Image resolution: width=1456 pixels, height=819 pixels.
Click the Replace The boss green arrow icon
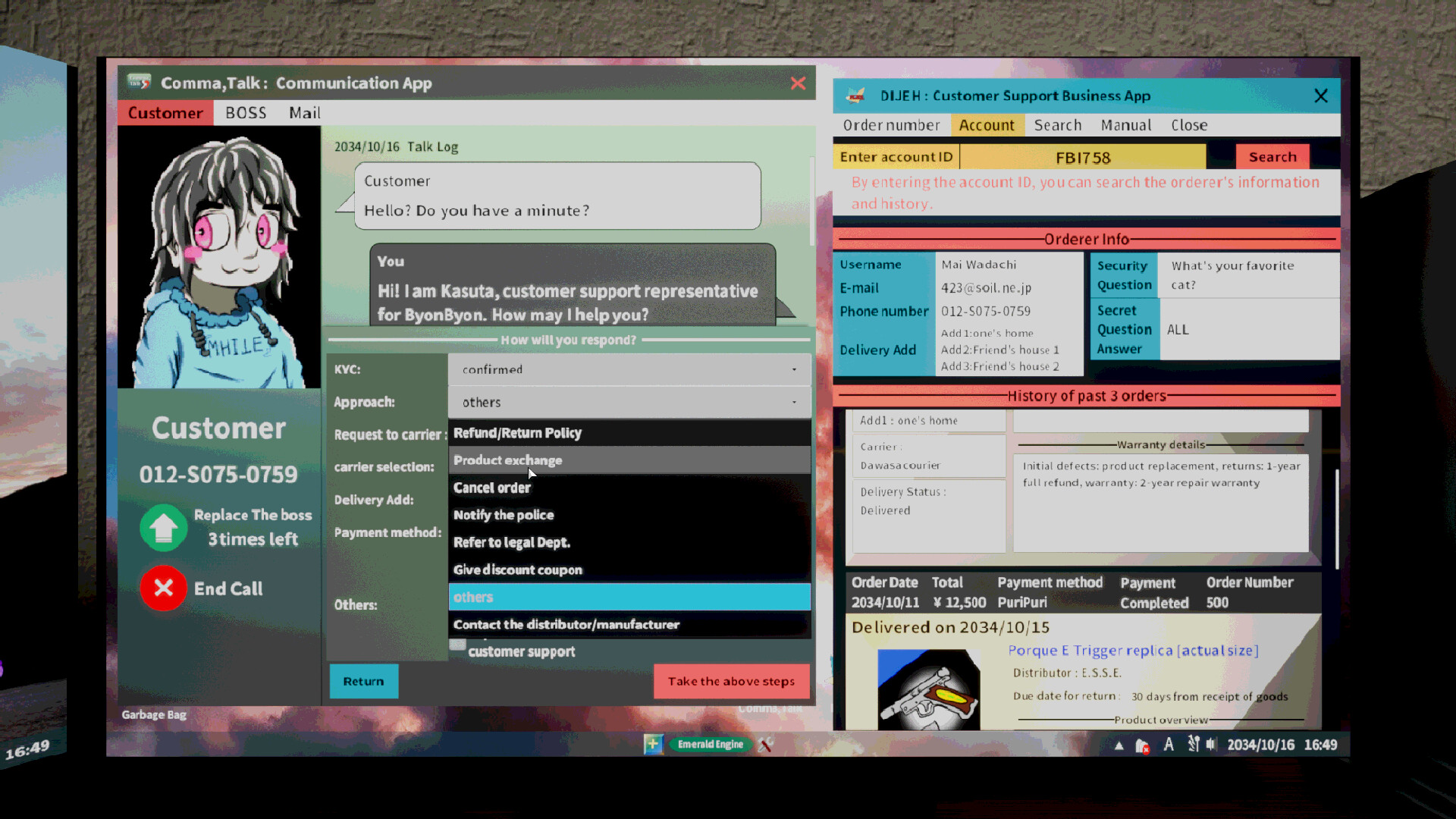coord(163,528)
